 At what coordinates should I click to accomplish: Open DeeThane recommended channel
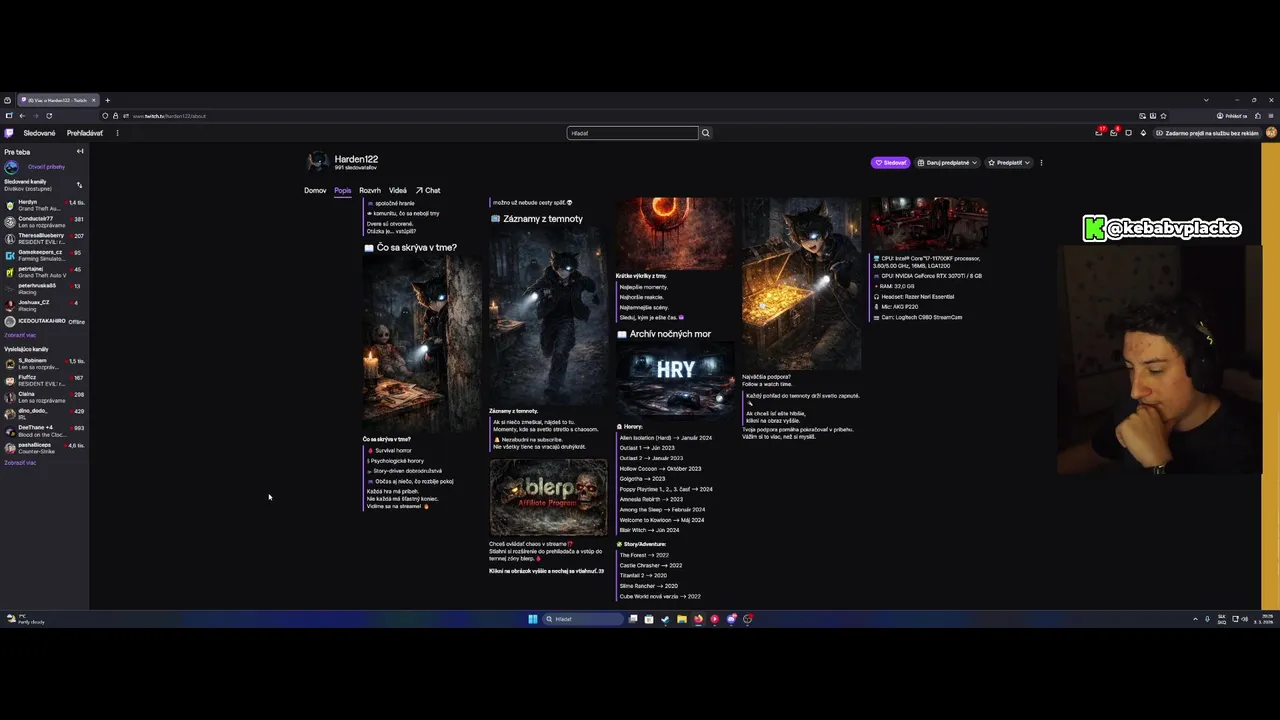(45, 430)
